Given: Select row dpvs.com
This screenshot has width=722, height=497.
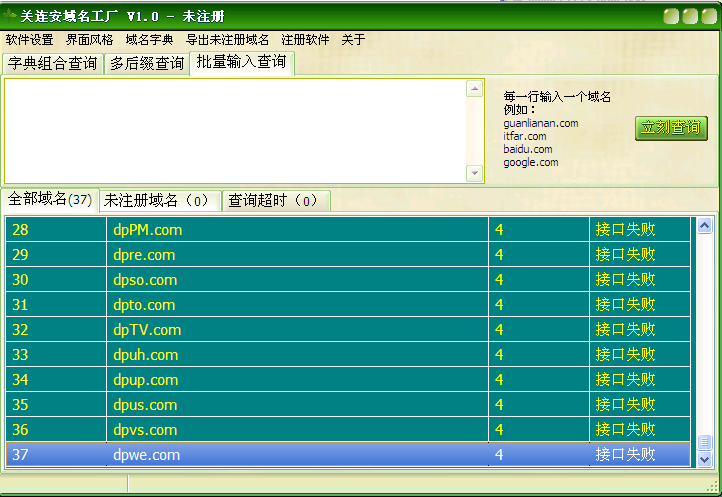Looking at the screenshot, I should coord(348,429).
